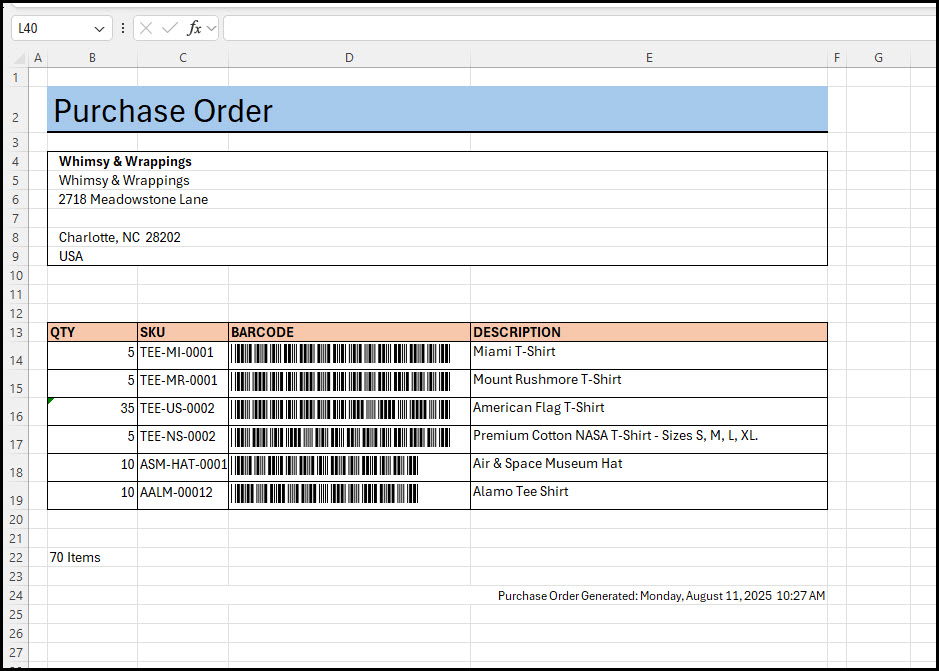939x671 pixels.
Task: Click the green error indicator cell with quantity 35
Action: 92,409
